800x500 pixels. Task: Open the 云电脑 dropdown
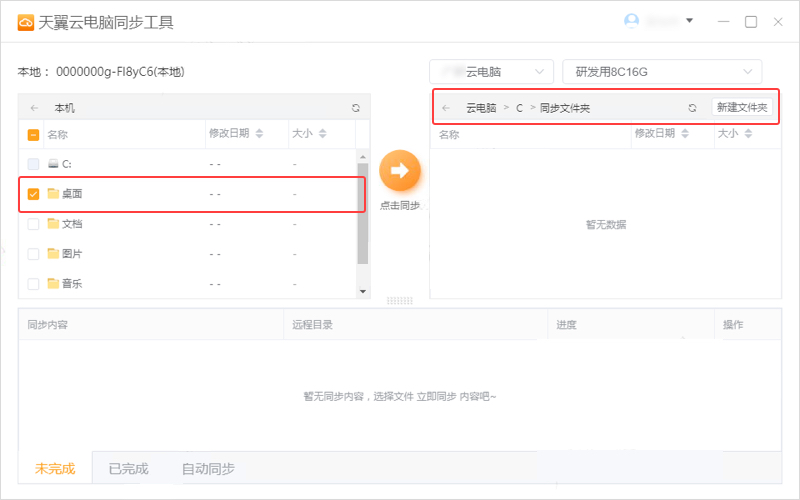click(x=491, y=72)
